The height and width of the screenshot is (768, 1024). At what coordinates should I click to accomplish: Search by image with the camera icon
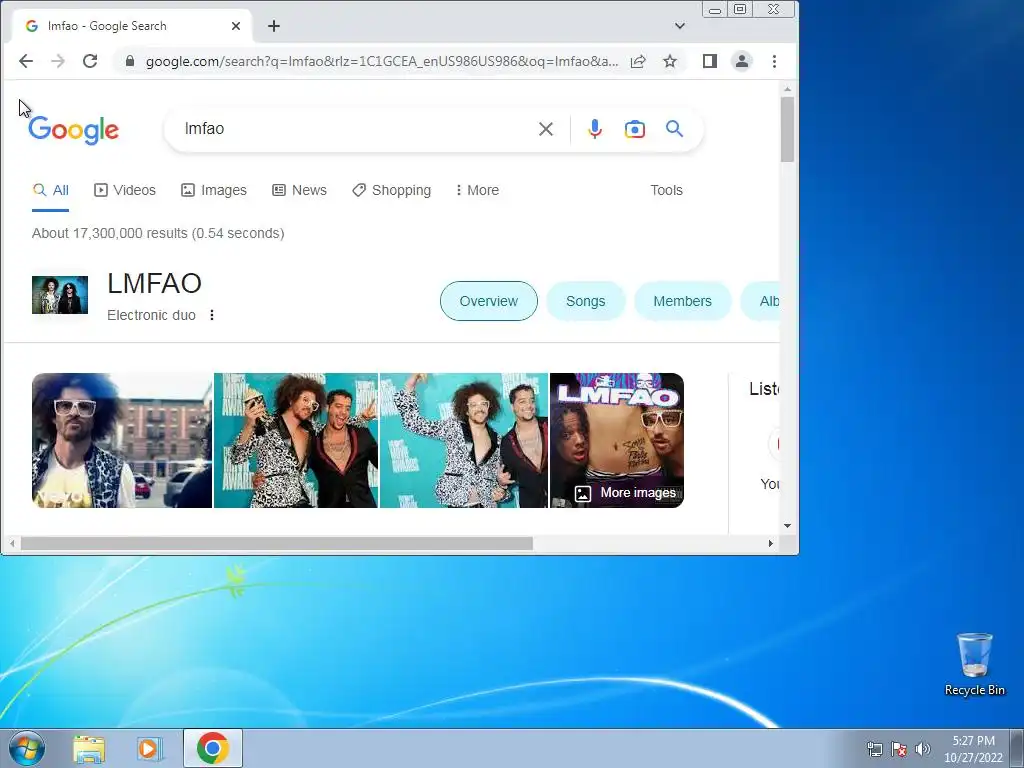point(635,129)
